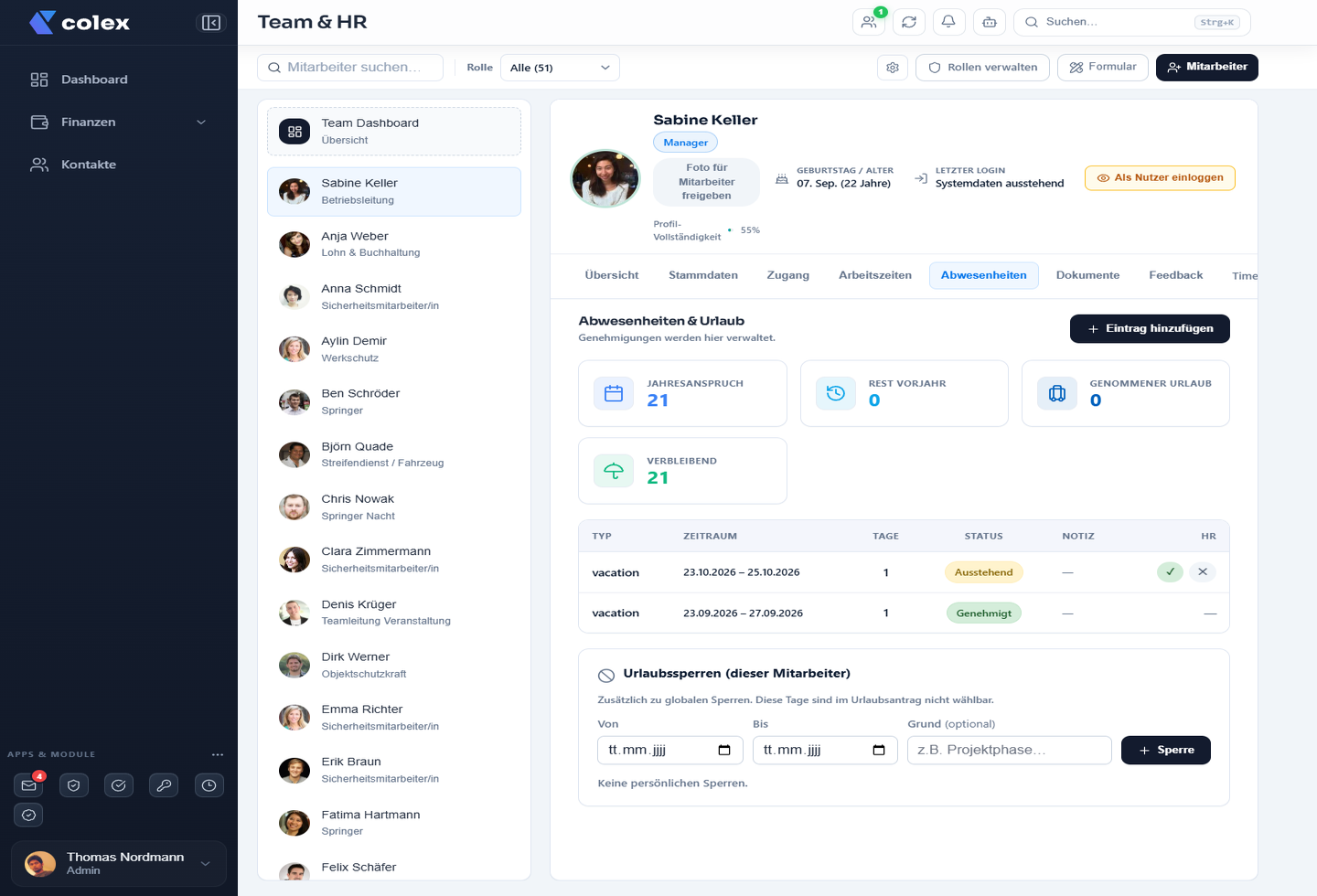1317x896 pixels.
Task: Open Kontakte in the sidebar
Action: [119, 165]
